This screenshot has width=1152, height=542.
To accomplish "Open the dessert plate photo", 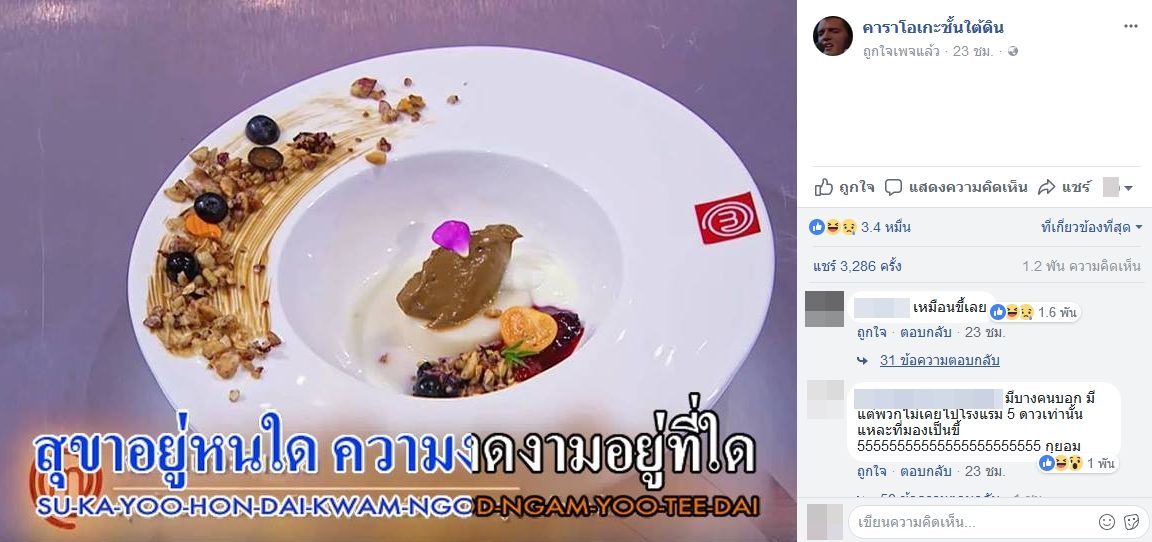I will point(398,271).
